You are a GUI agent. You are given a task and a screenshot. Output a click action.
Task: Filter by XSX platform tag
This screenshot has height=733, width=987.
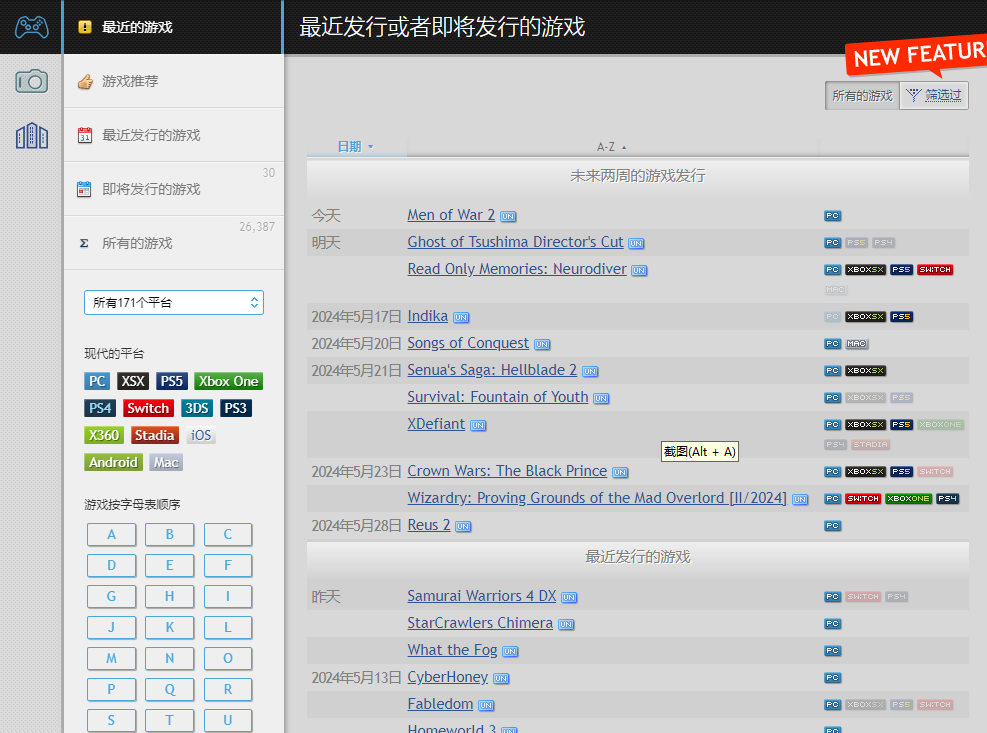(133, 381)
